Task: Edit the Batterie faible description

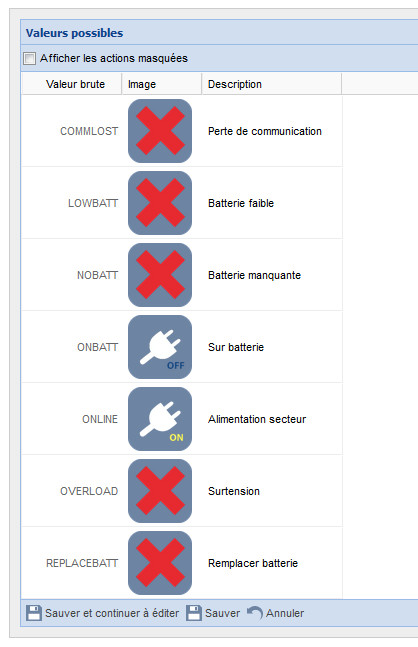Action: 241,203
